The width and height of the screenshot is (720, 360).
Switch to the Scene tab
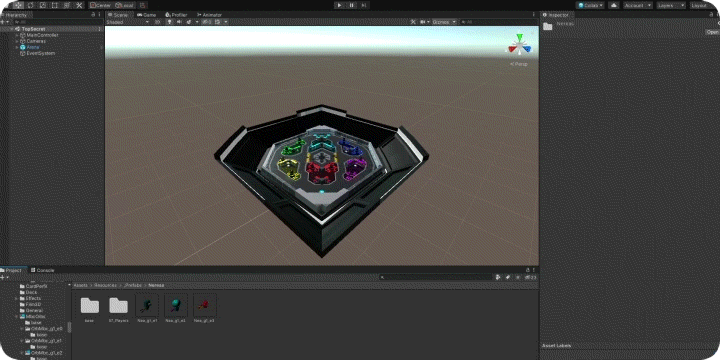coord(118,15)
